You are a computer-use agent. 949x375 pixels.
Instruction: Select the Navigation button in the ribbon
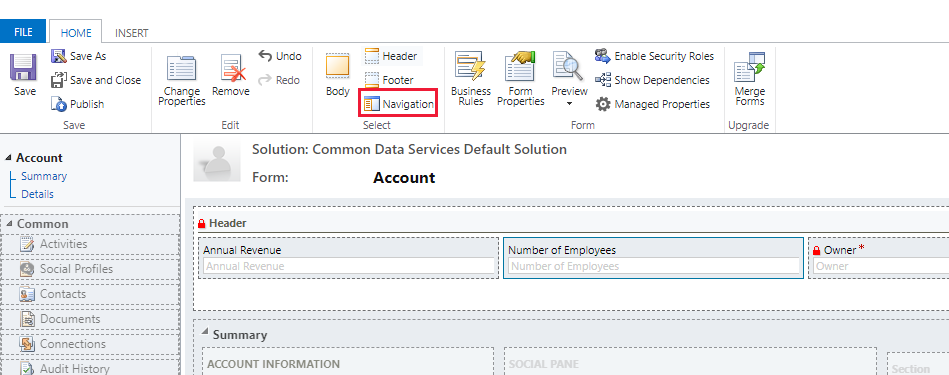[399, 104]
